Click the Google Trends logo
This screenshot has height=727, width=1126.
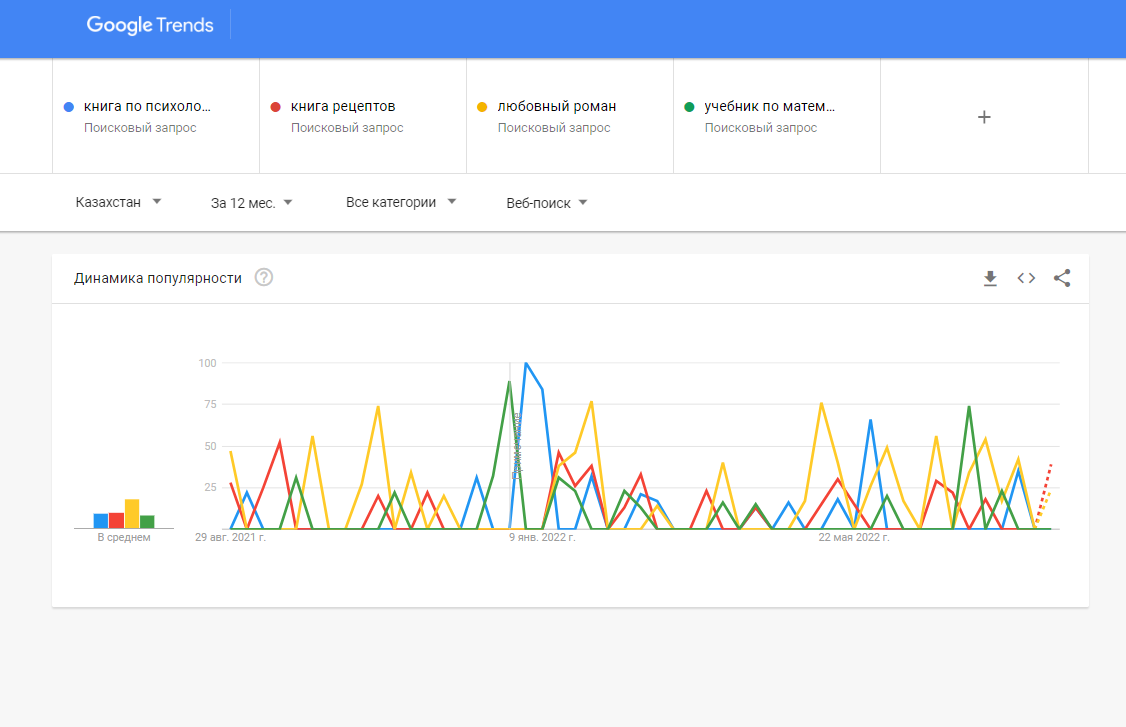pyautogui.click(x=150, y=25)
